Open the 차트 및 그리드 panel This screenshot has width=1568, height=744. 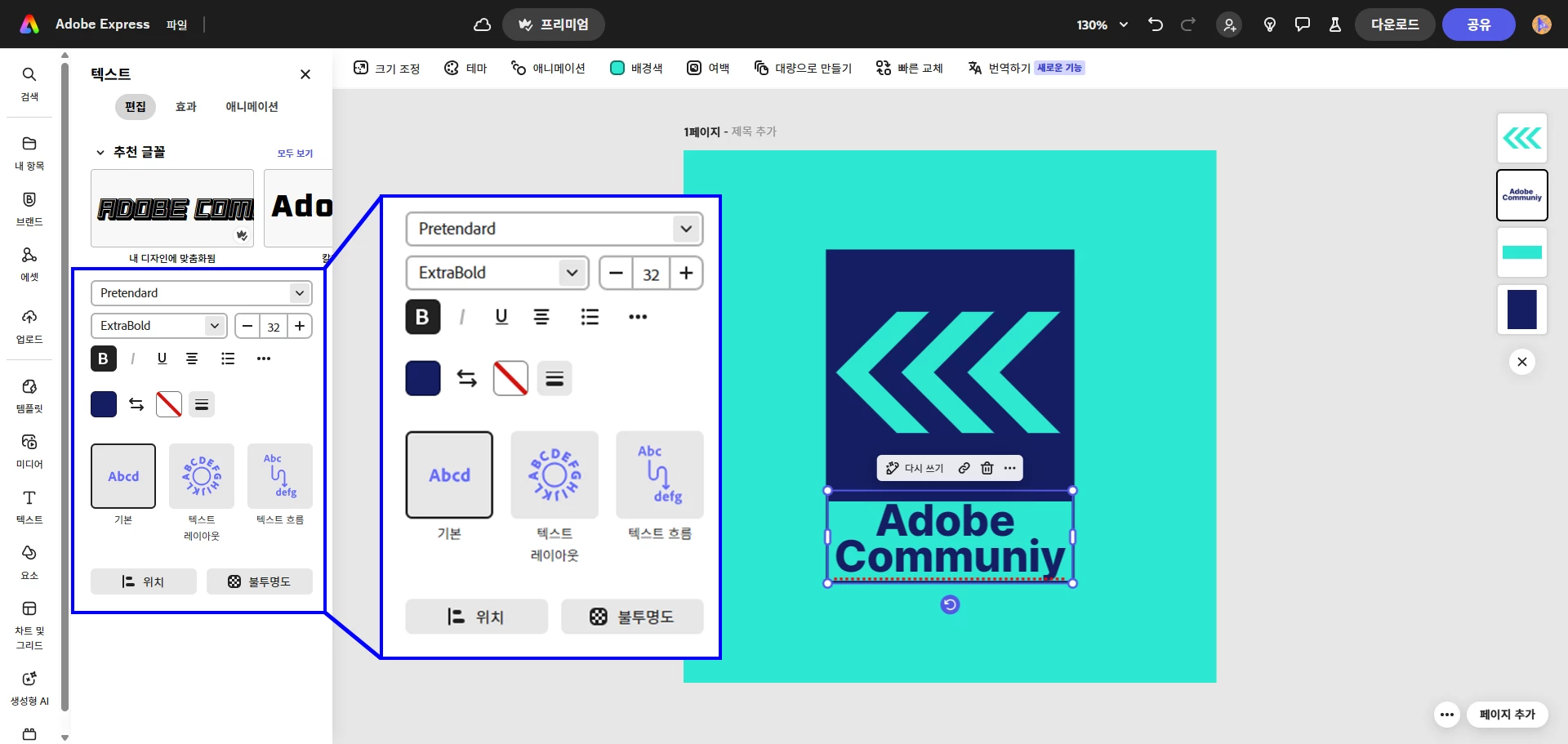click(x=29, y=625)
